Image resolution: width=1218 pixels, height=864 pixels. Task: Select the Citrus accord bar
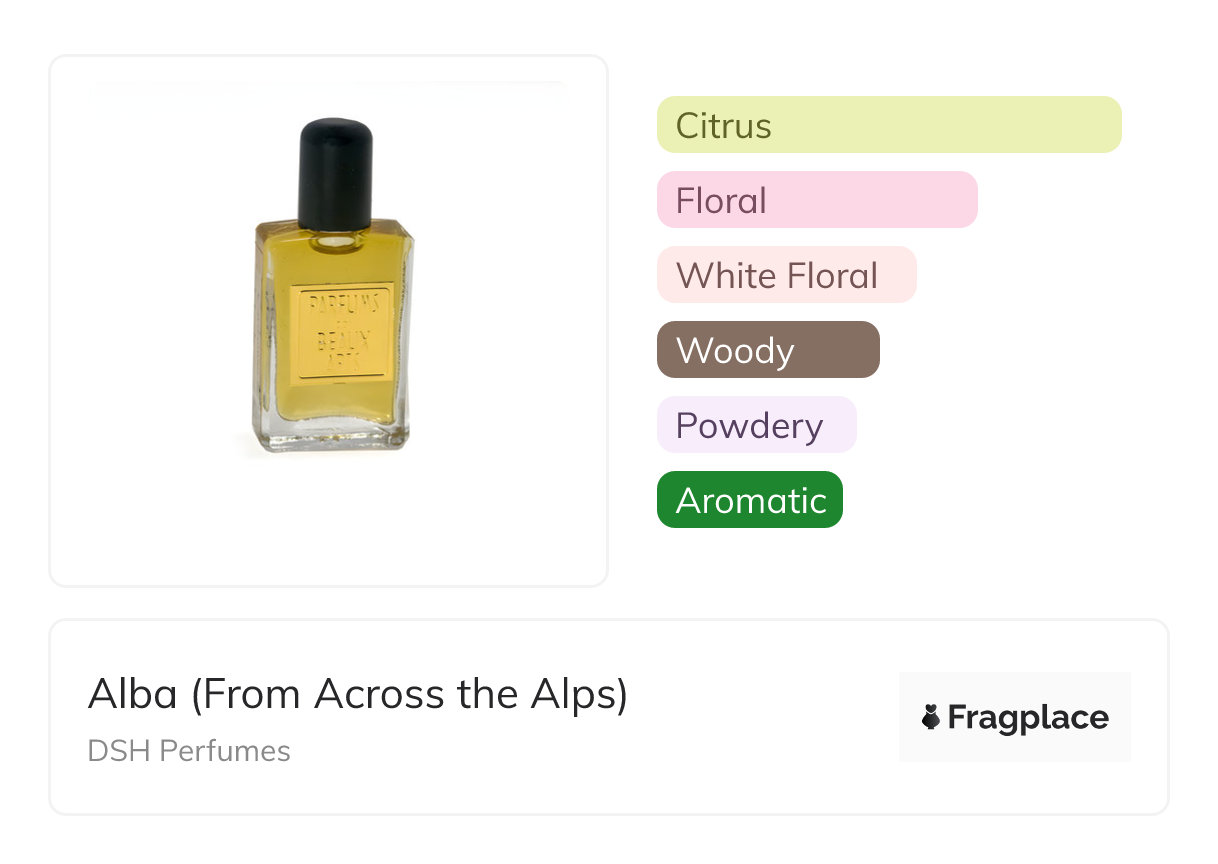888,125
